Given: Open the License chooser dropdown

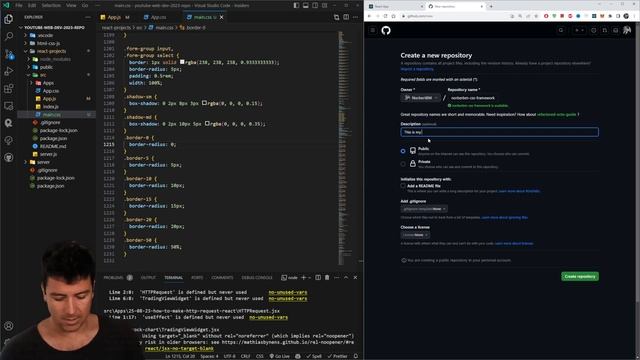Looking at the screenshot, I should 415,235.
